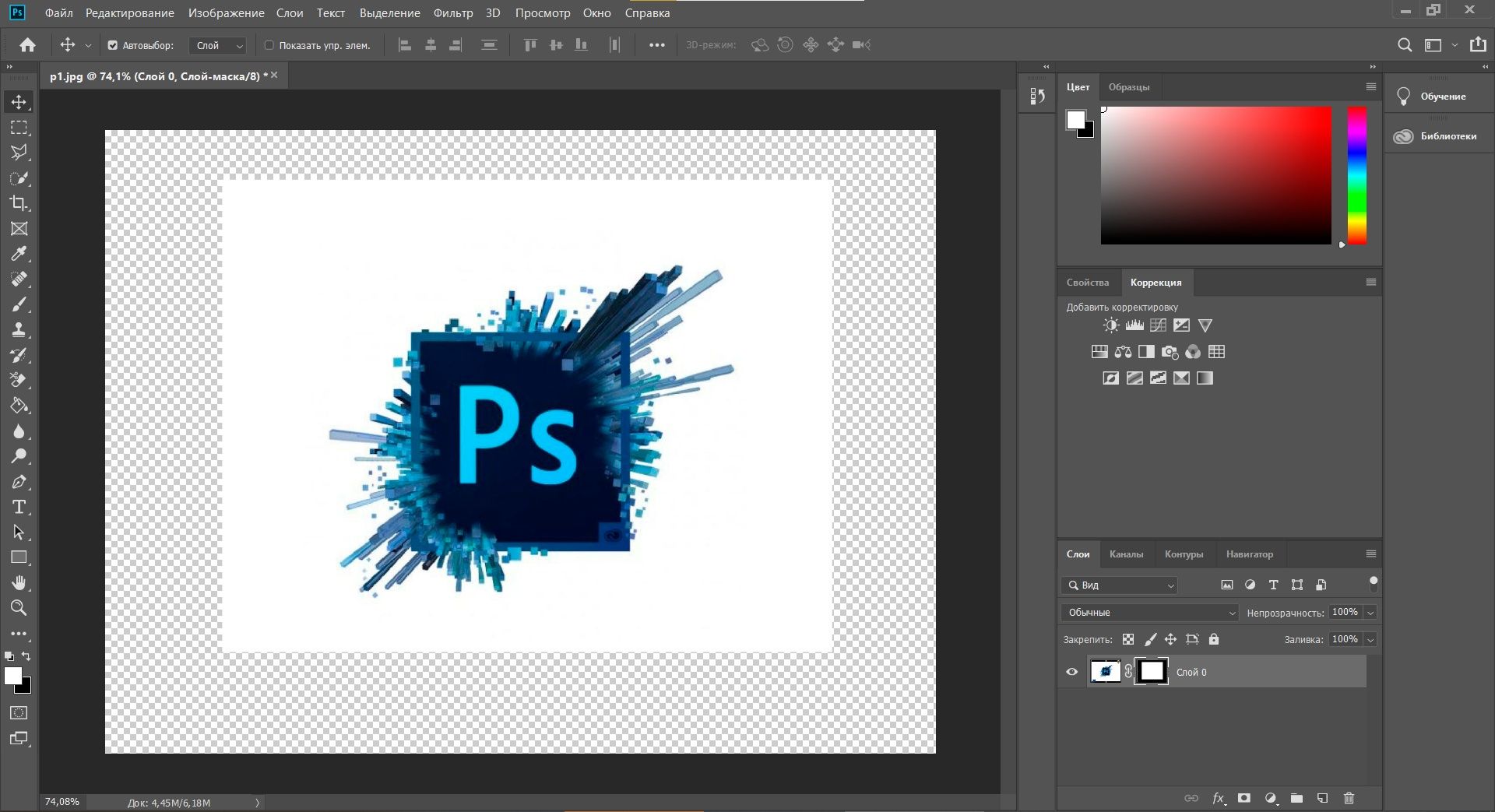1495x812 pixels.
Task: Delete layer with trash icon
Action: [1349, 798]
